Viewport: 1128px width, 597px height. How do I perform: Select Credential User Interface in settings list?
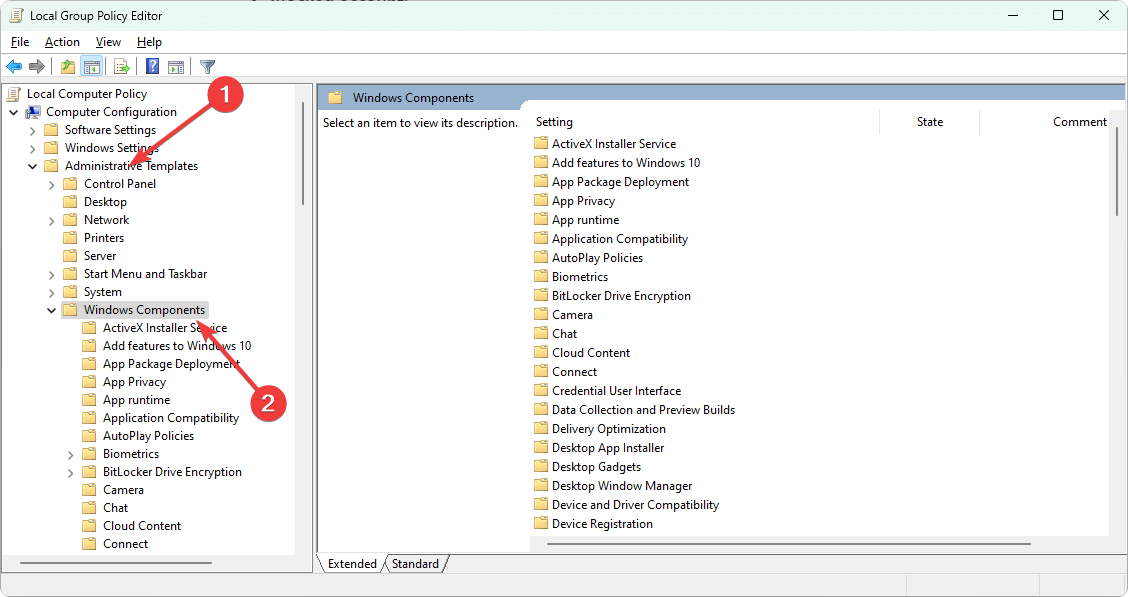[x=617, y=391]
